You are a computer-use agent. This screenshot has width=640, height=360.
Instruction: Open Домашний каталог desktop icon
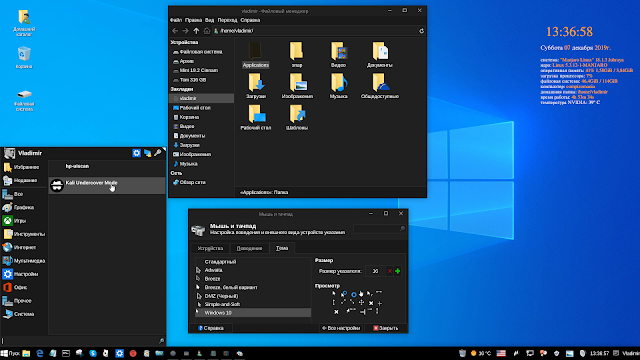(24, 23)
